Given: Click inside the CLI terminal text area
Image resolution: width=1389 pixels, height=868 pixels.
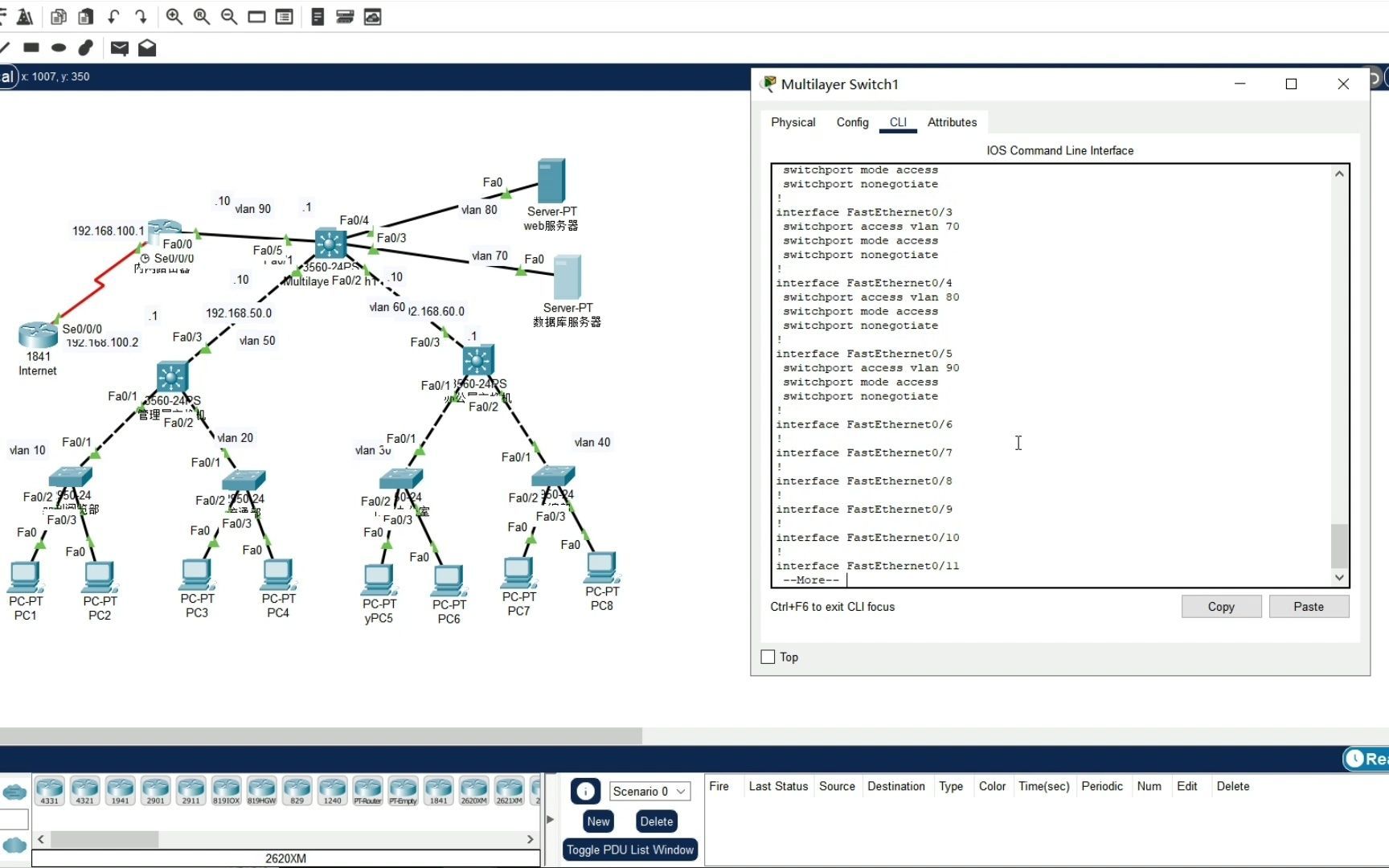Looking at the screenshot, I should click(1051, 375).
